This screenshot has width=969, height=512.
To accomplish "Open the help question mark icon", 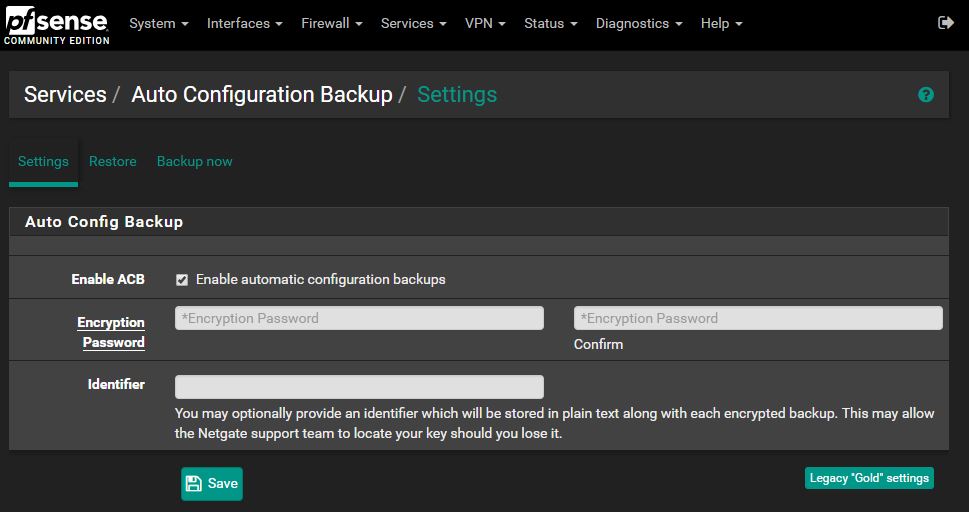I will coord(926,95).
